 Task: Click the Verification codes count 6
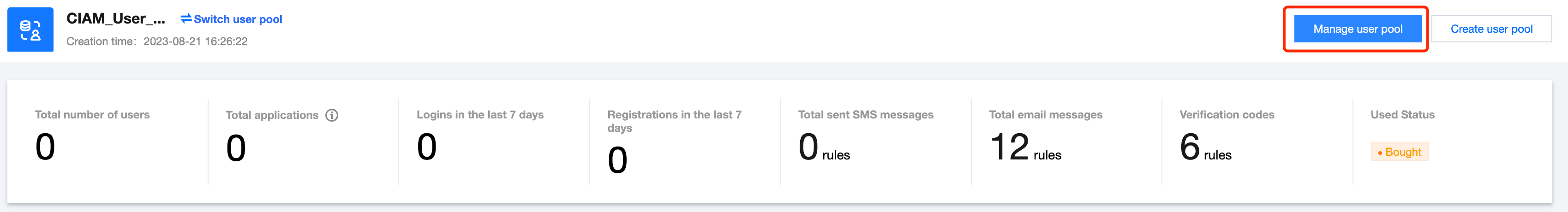(x=1190, y=147)
